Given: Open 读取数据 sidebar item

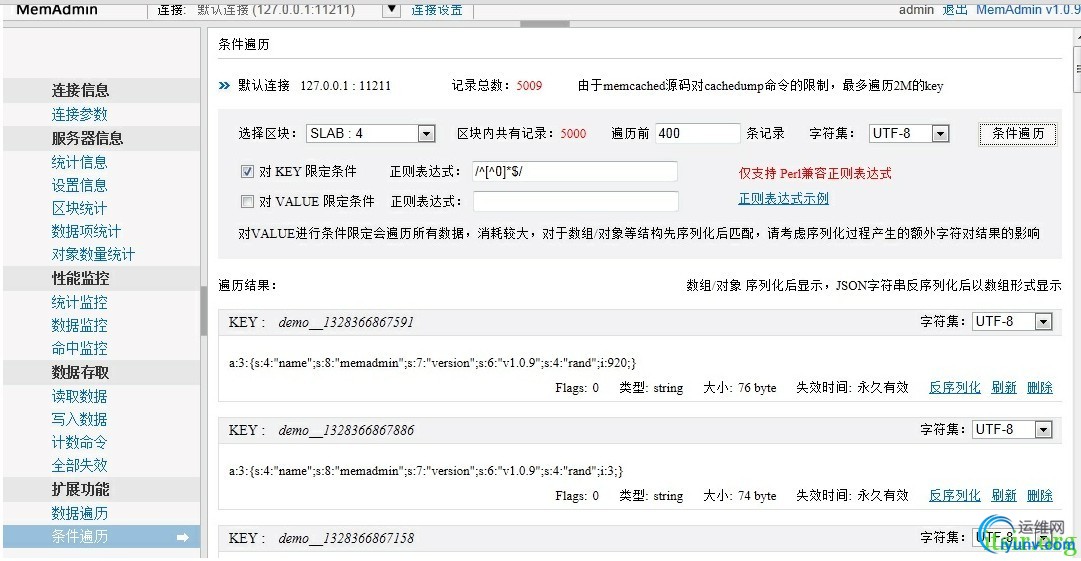Looking at the screenshot, I should [x=79, y=396].
